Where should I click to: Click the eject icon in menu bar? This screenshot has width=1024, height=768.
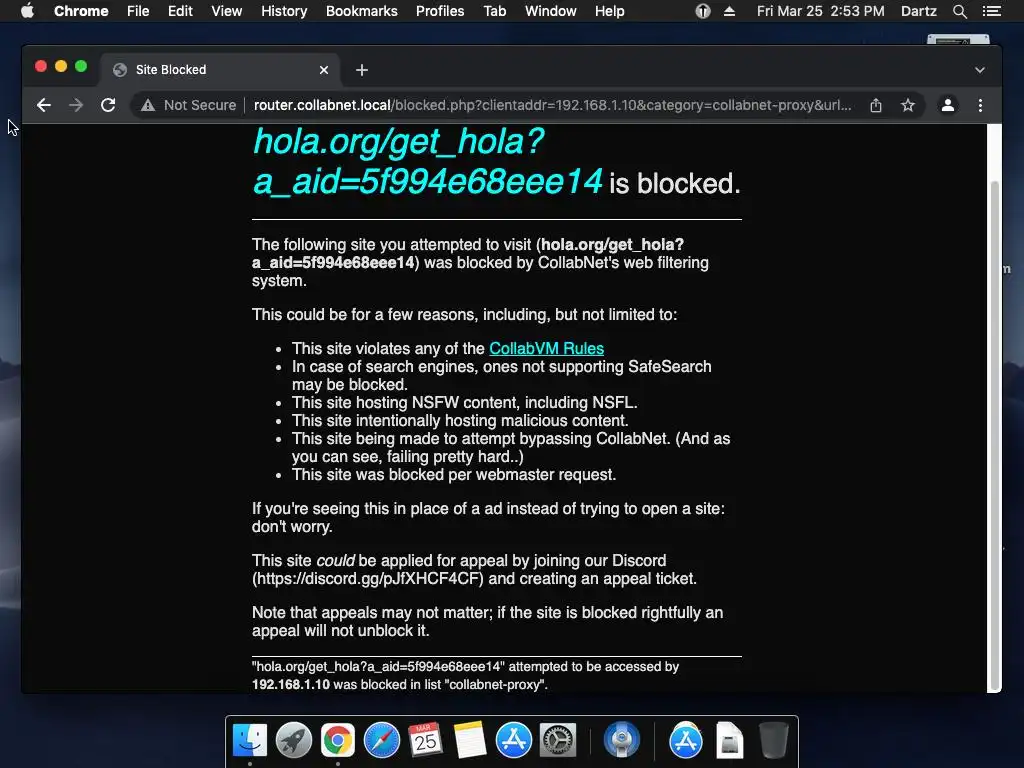[729, 11]
